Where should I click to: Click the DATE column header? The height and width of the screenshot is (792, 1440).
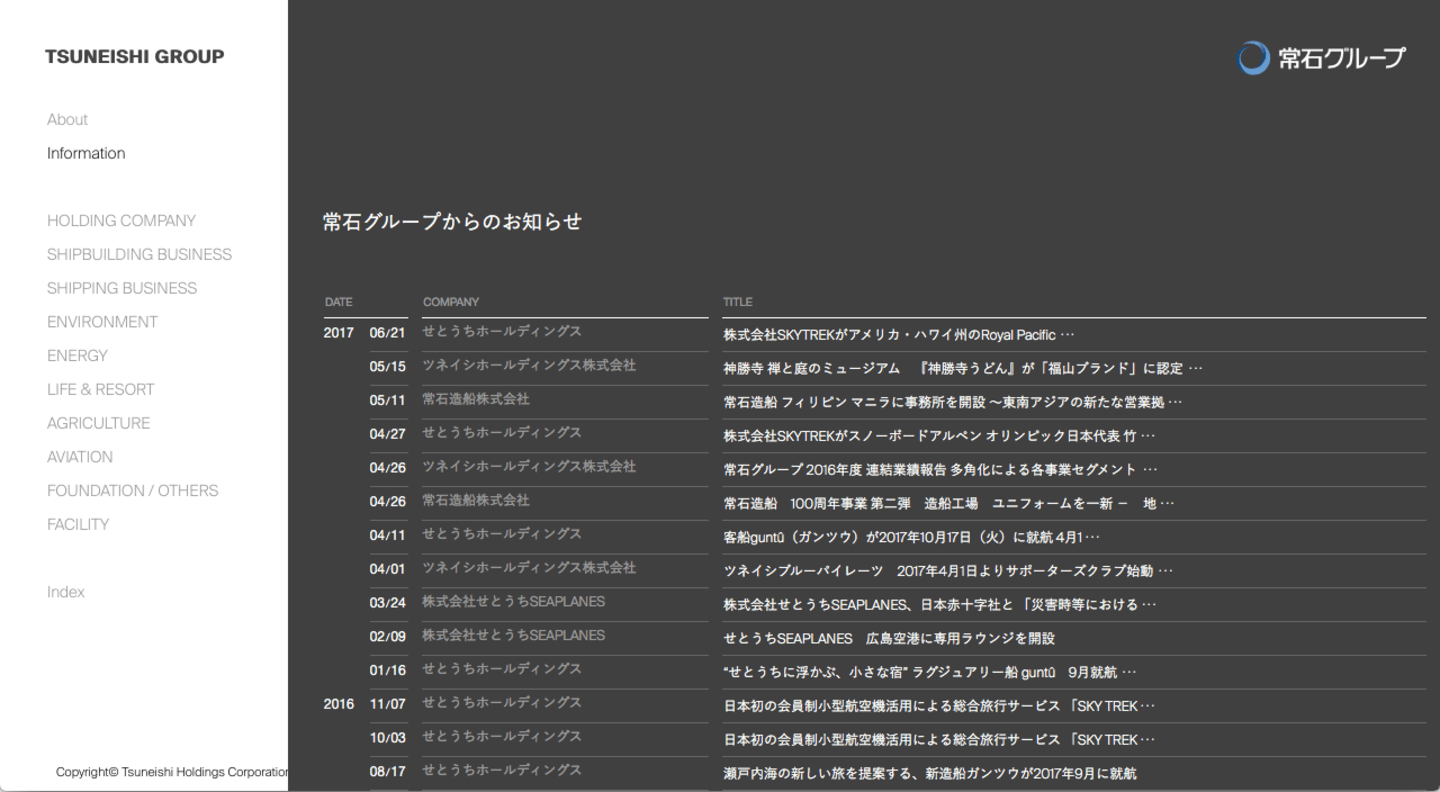pyautogui.click(x=339, y=302)
